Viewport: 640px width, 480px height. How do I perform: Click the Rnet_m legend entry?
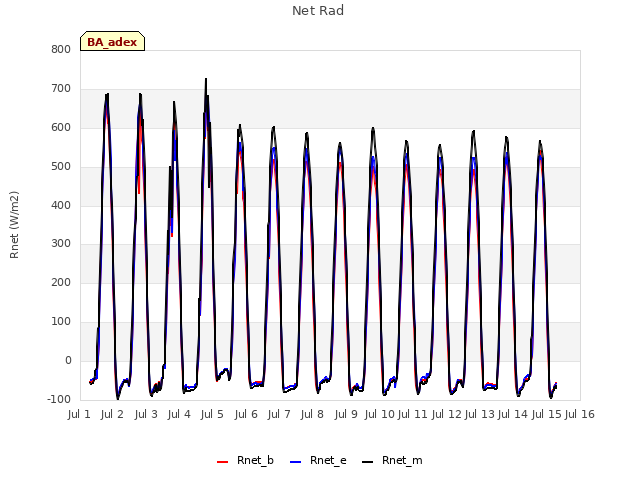[392, 461]
